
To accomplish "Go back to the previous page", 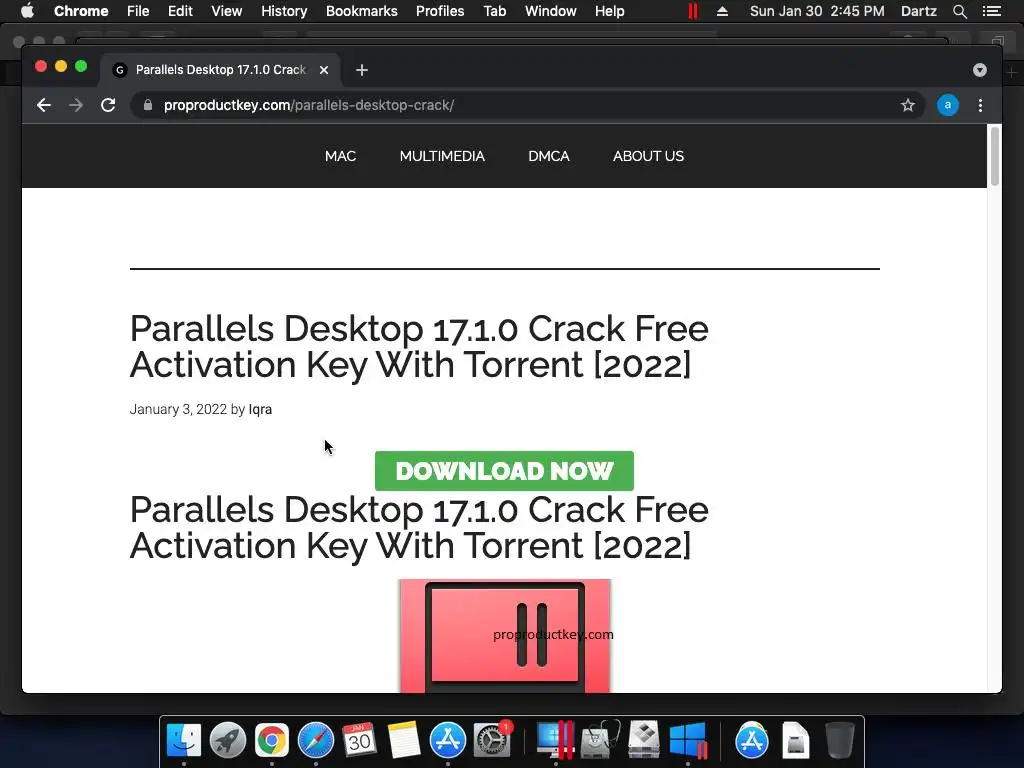I will [x=44, y=105].
